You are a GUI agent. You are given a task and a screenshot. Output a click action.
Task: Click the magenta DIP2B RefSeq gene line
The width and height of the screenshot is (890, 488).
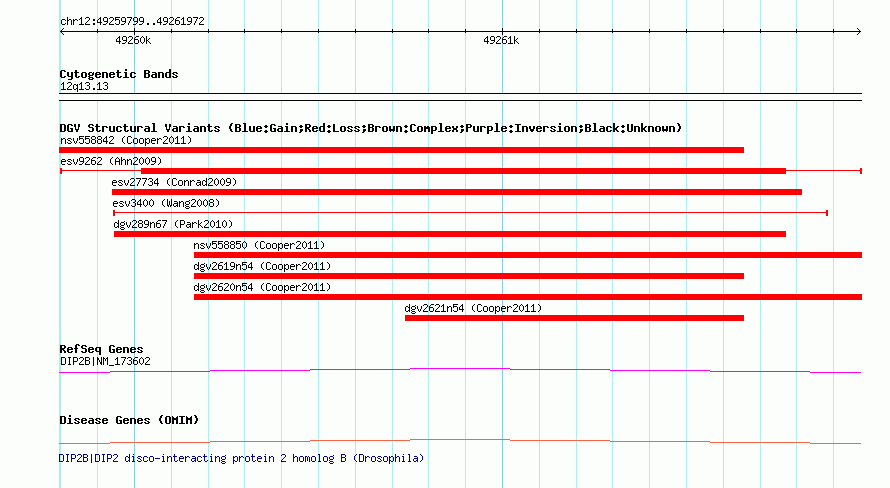coord(460,371)
